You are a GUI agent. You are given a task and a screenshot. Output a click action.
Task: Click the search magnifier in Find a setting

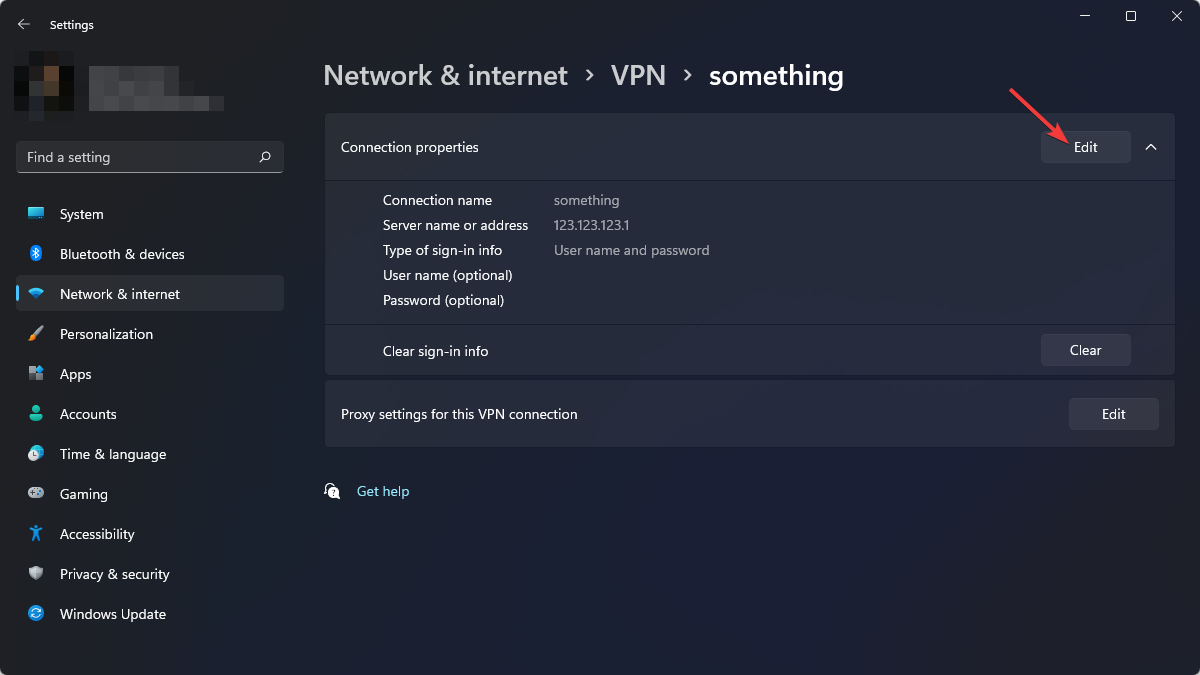tap(265, 157)
